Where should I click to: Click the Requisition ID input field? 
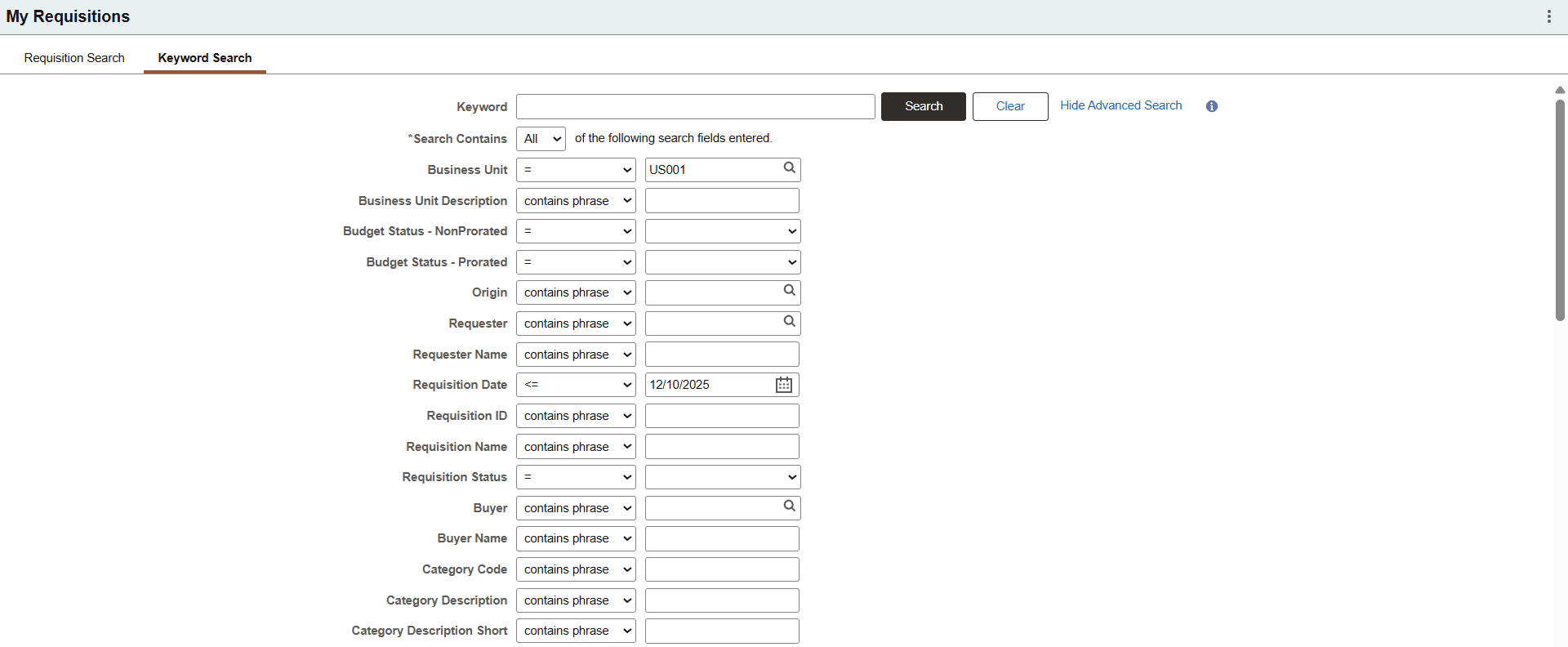722,416
